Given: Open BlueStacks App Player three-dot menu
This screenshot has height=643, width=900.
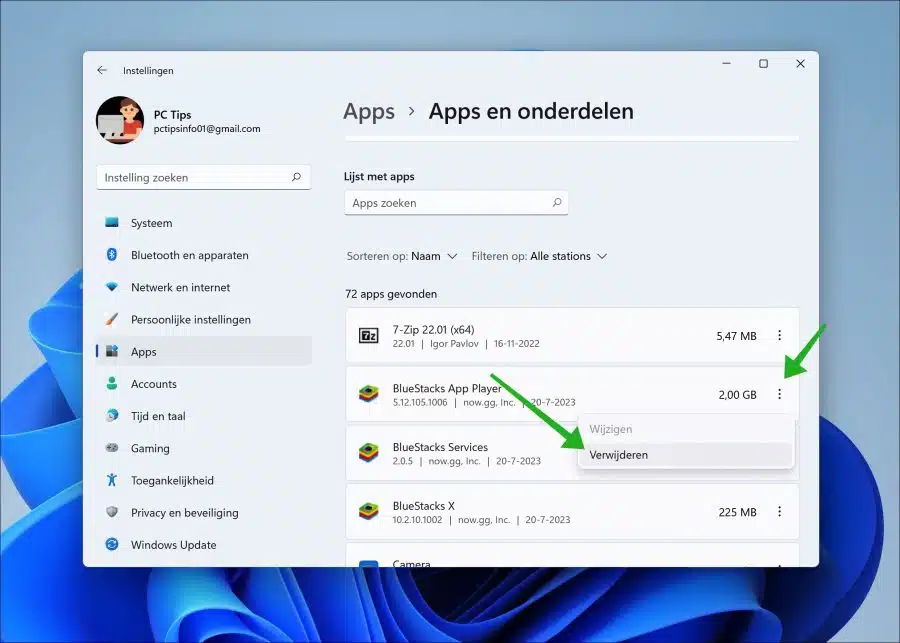Looking at the screenshot, I should (779, 394).
